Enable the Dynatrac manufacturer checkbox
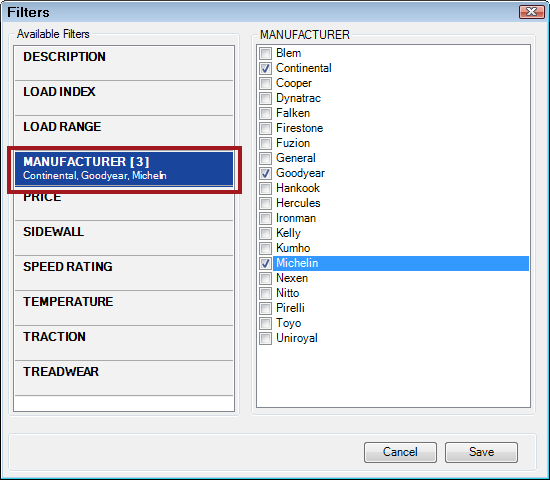The width and height of the screenshot is (550, 480). point(266,98)
